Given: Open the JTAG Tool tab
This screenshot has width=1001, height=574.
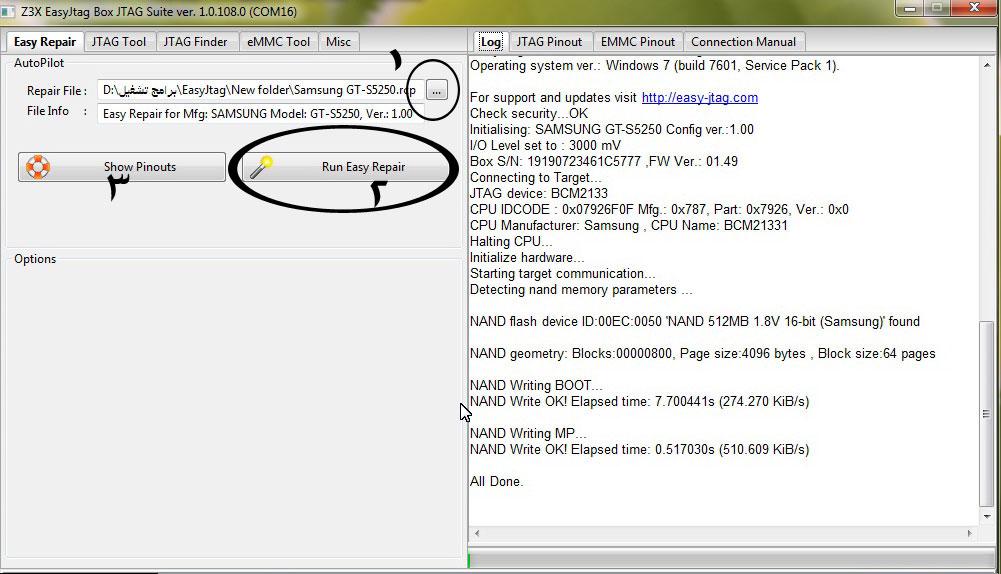Looking at the screenshot, I should (119, 42).
